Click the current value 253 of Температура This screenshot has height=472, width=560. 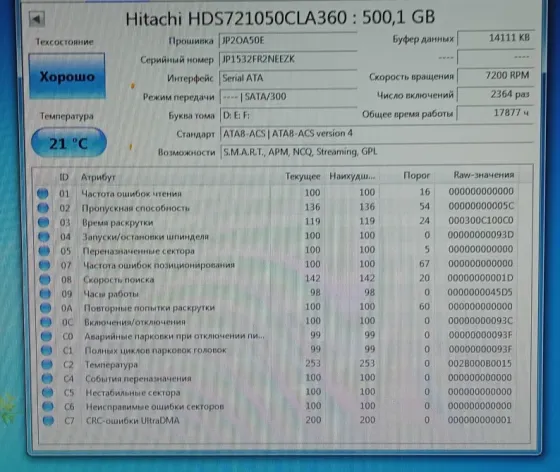click(313, 363)
